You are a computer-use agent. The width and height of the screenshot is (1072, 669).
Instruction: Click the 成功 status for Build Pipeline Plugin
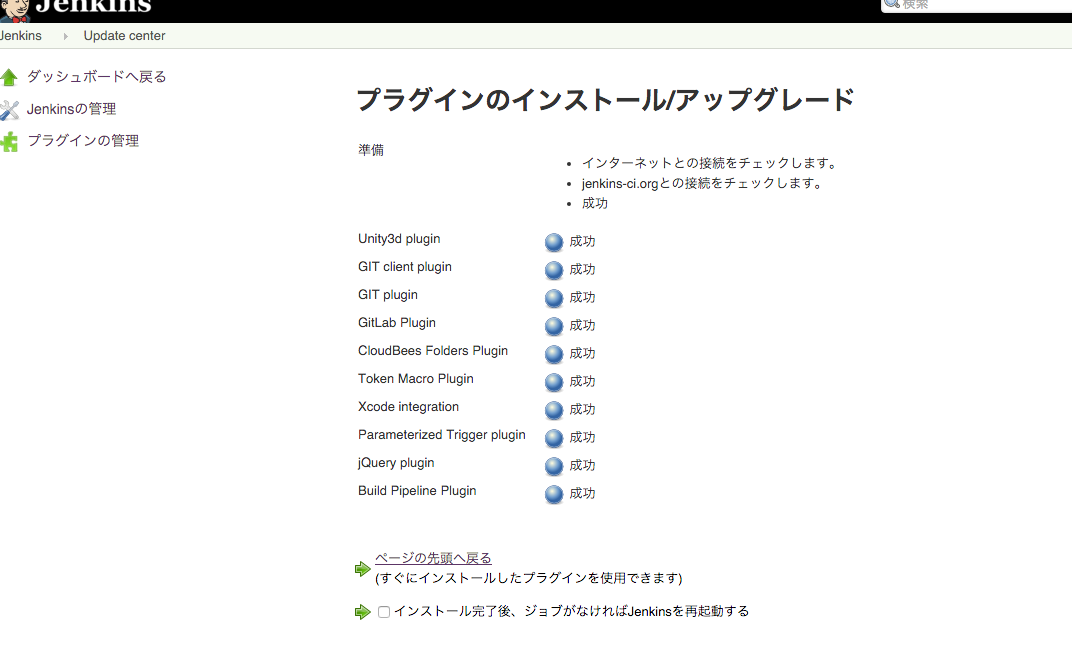582,493
